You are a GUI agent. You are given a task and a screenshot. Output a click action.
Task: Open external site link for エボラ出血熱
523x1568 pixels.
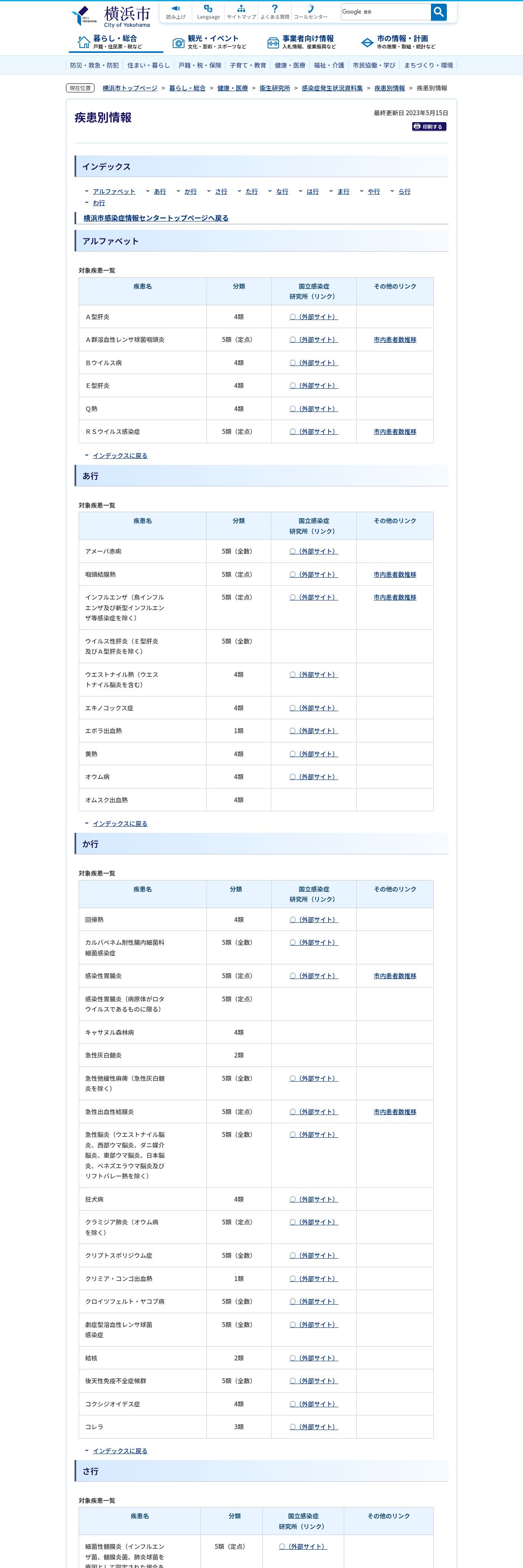point(314,731)
